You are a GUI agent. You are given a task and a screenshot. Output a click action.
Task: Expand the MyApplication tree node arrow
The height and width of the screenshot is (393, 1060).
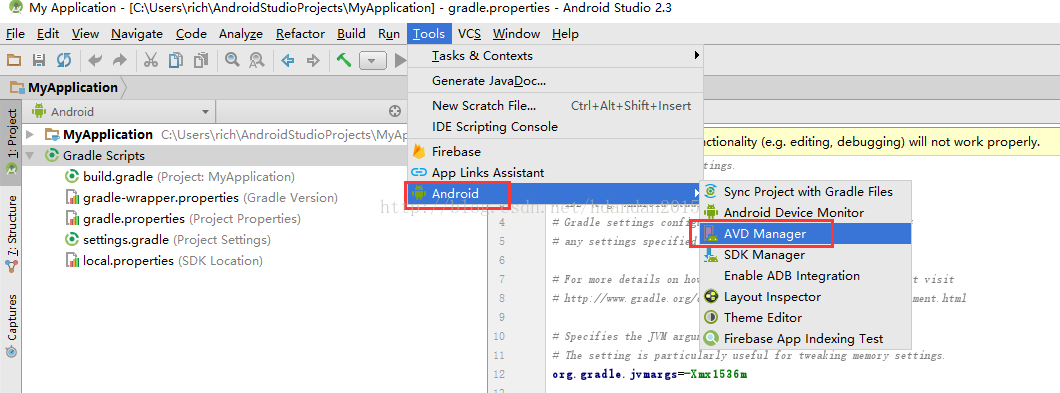30,135
